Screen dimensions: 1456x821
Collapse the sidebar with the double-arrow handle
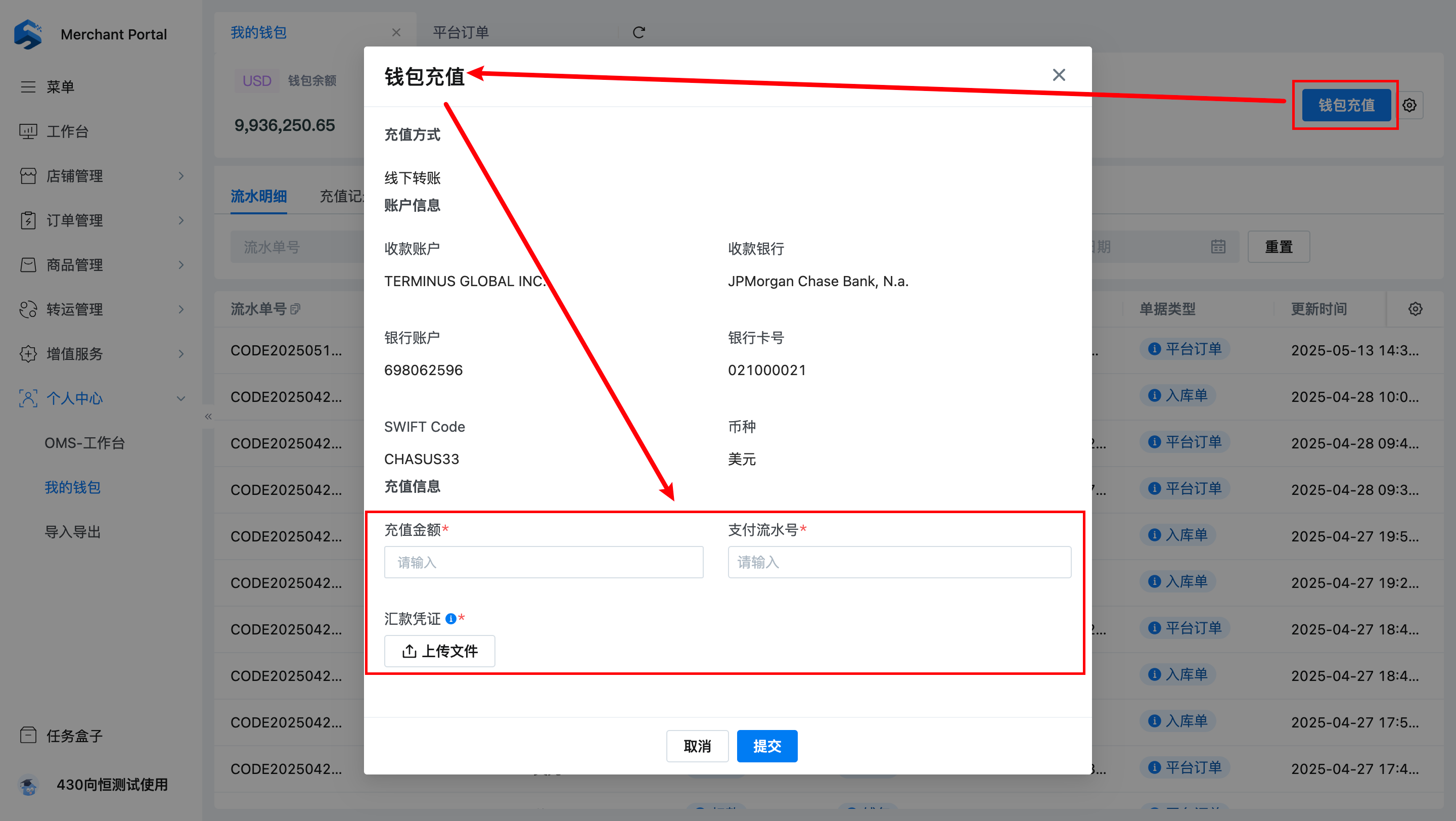point(208,417)
